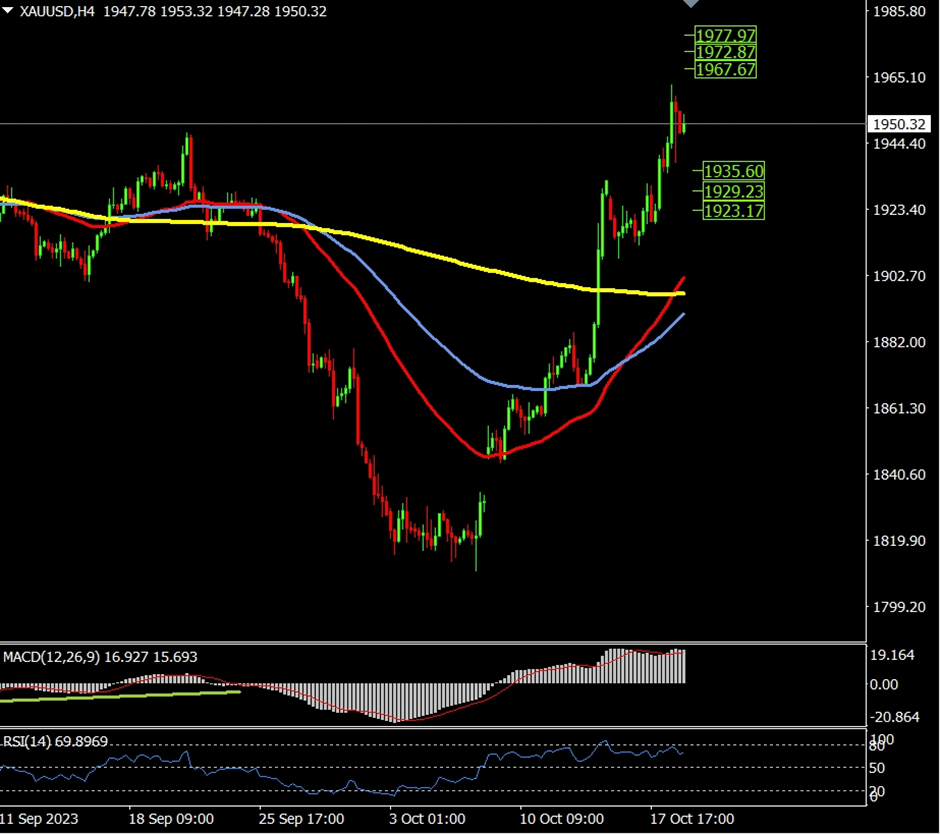Click the 1935.60 support level label
Viewport: 940px width, 834px height.
[x=733, y=171]
